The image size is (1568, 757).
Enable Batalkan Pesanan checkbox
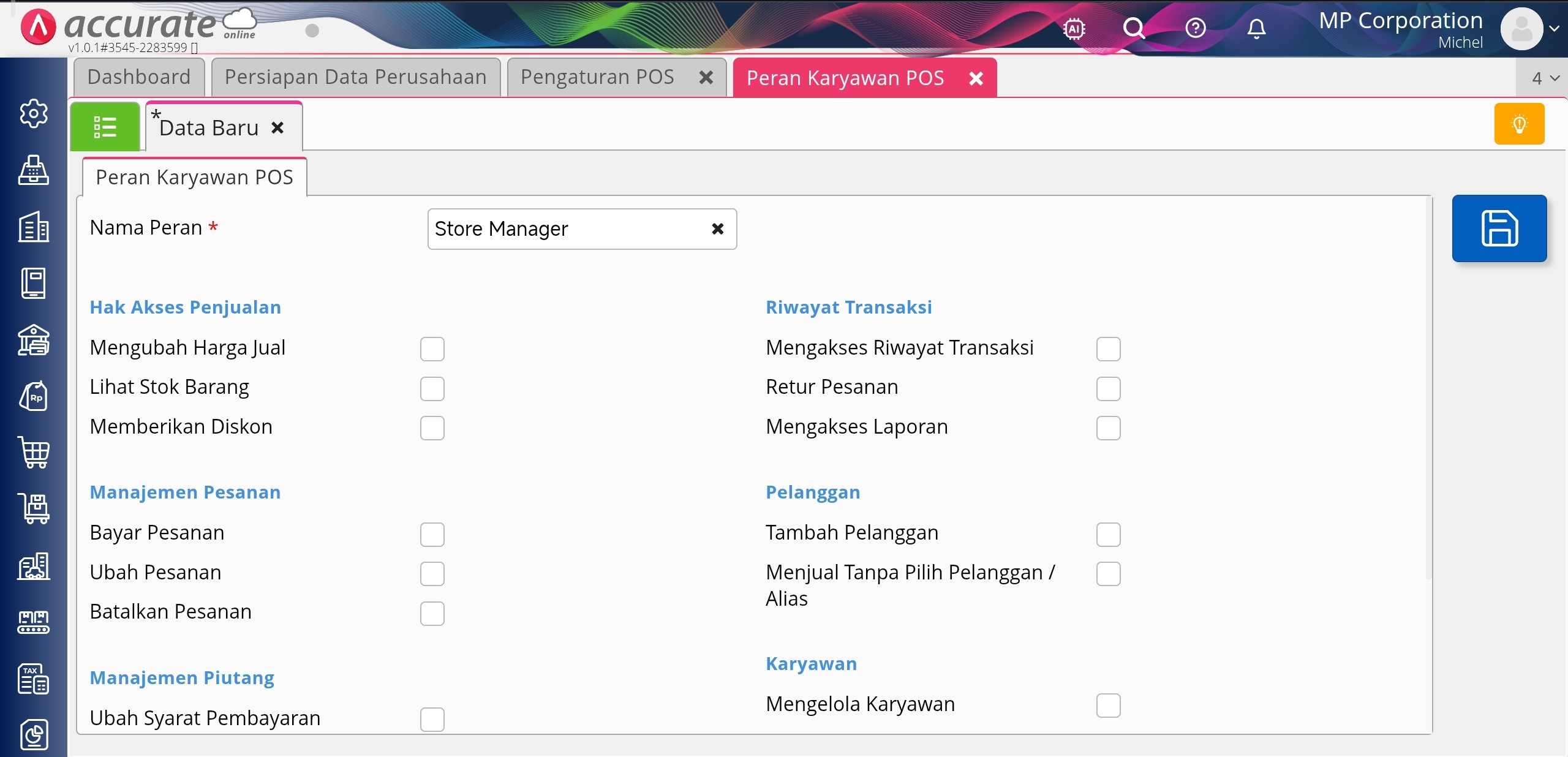point(432,613)
